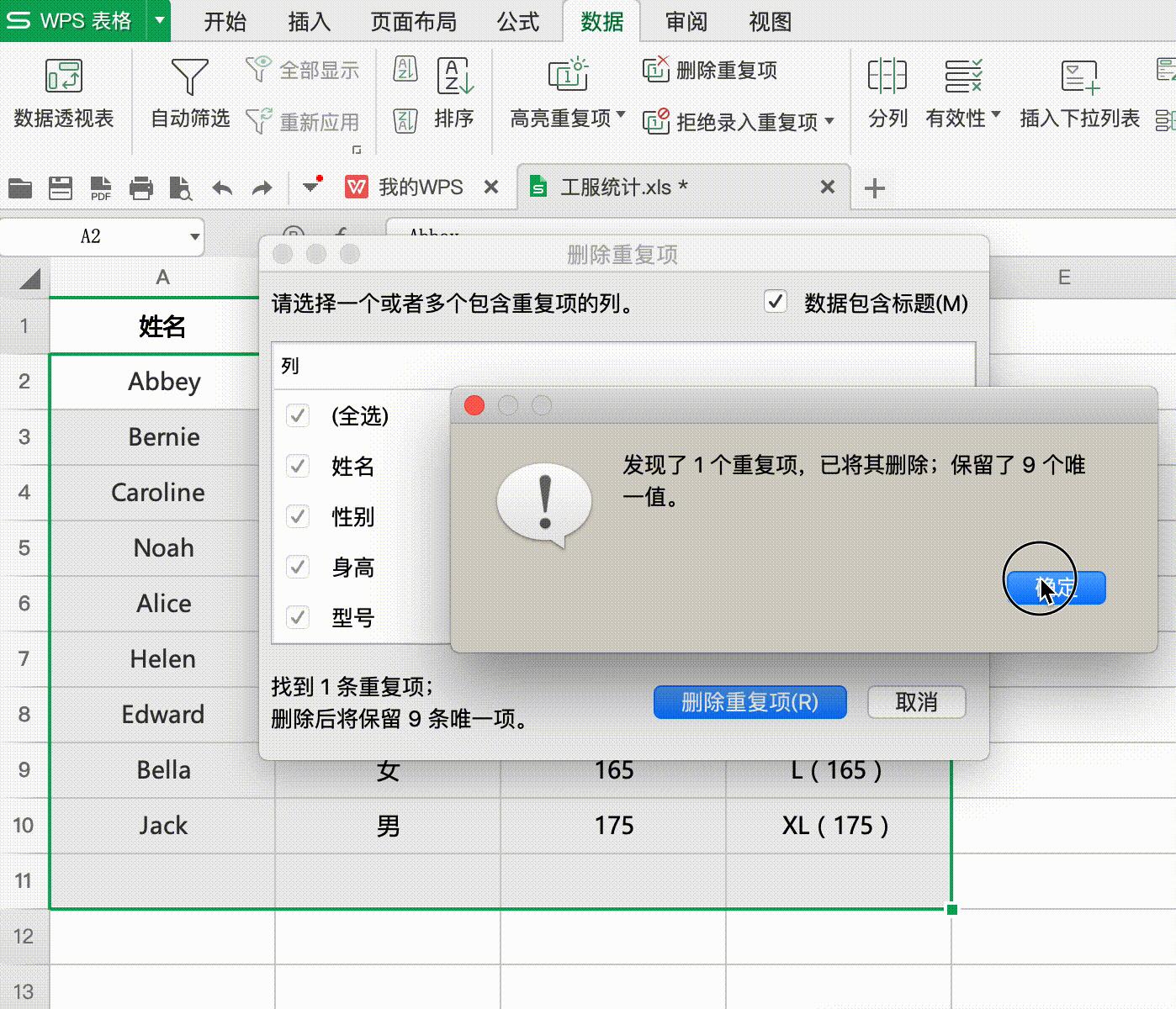Select the 分列 tool
The height and width of the screenshot is (1009, 1176).
point(887,92)
